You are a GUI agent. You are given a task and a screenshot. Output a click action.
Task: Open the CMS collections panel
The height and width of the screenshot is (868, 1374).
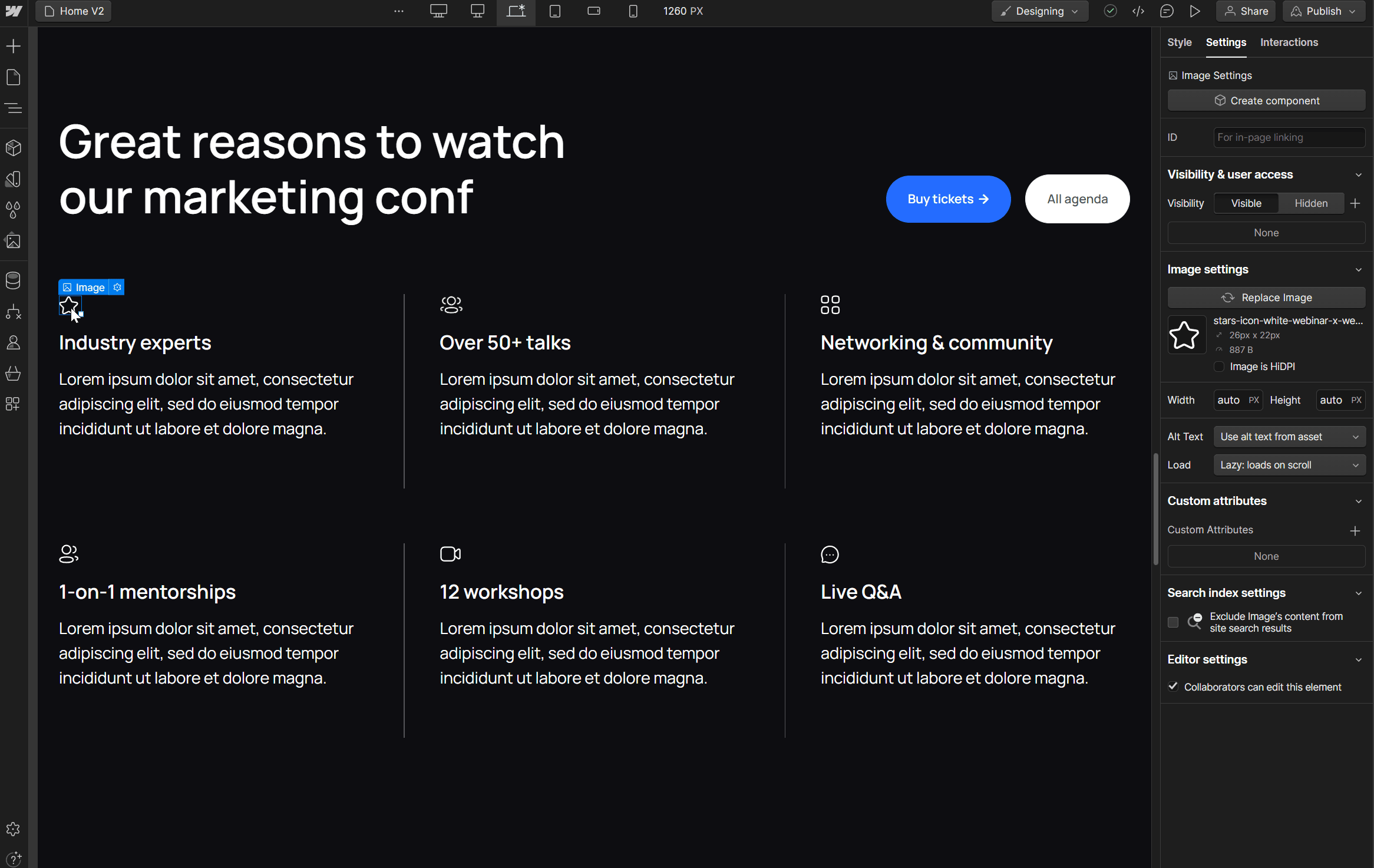click(13, 280)
